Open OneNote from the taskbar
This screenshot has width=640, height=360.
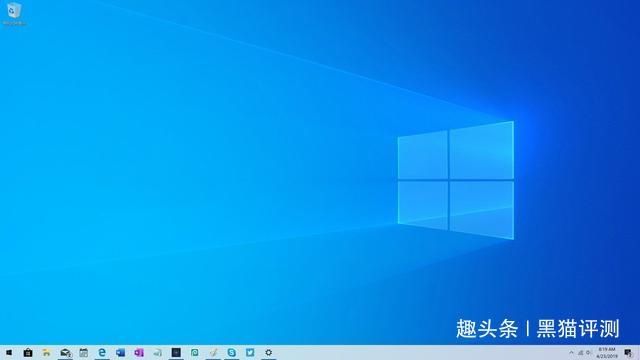tap(139, 353)
